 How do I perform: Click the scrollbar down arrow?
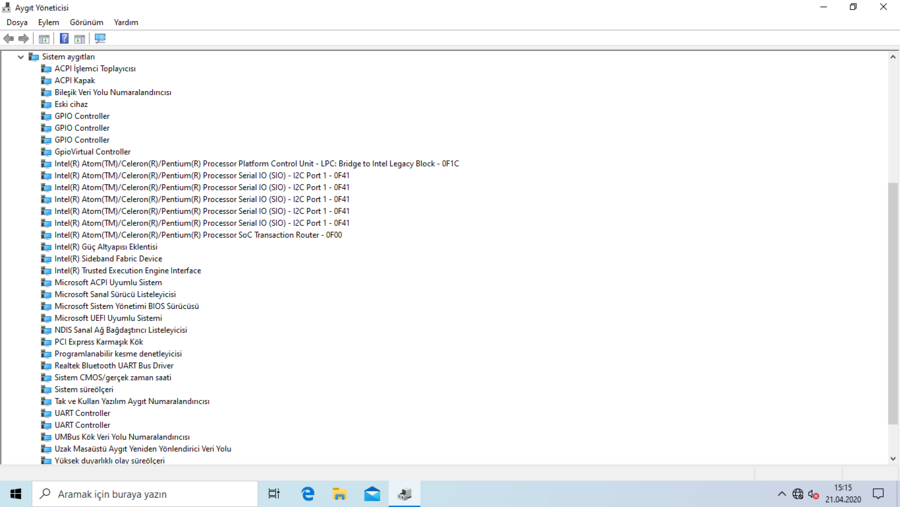point(893,459)
